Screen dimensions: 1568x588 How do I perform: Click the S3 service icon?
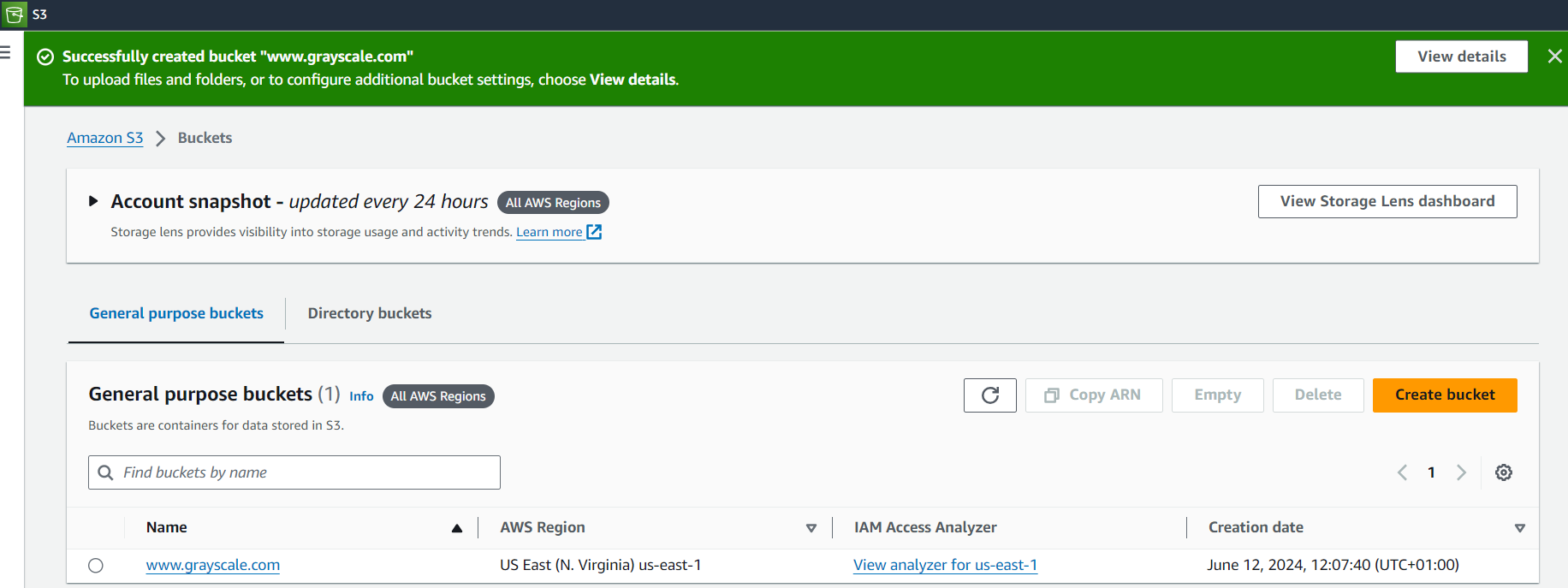(x=15, y=15)
